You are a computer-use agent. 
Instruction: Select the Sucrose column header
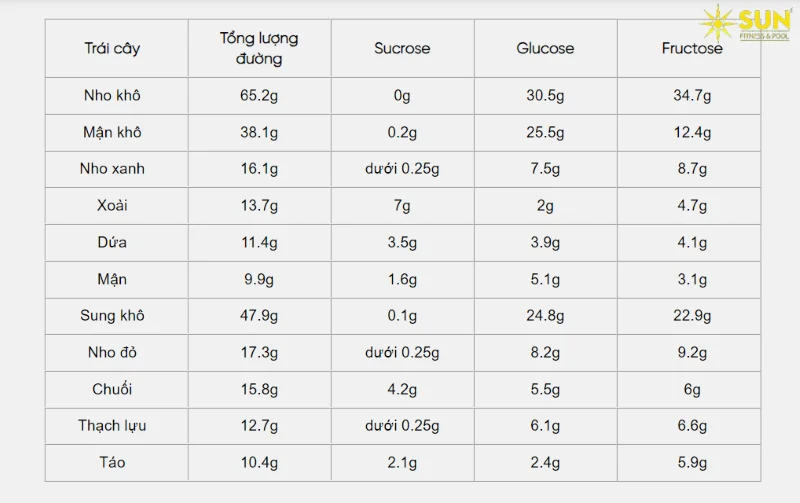point(402,48)
